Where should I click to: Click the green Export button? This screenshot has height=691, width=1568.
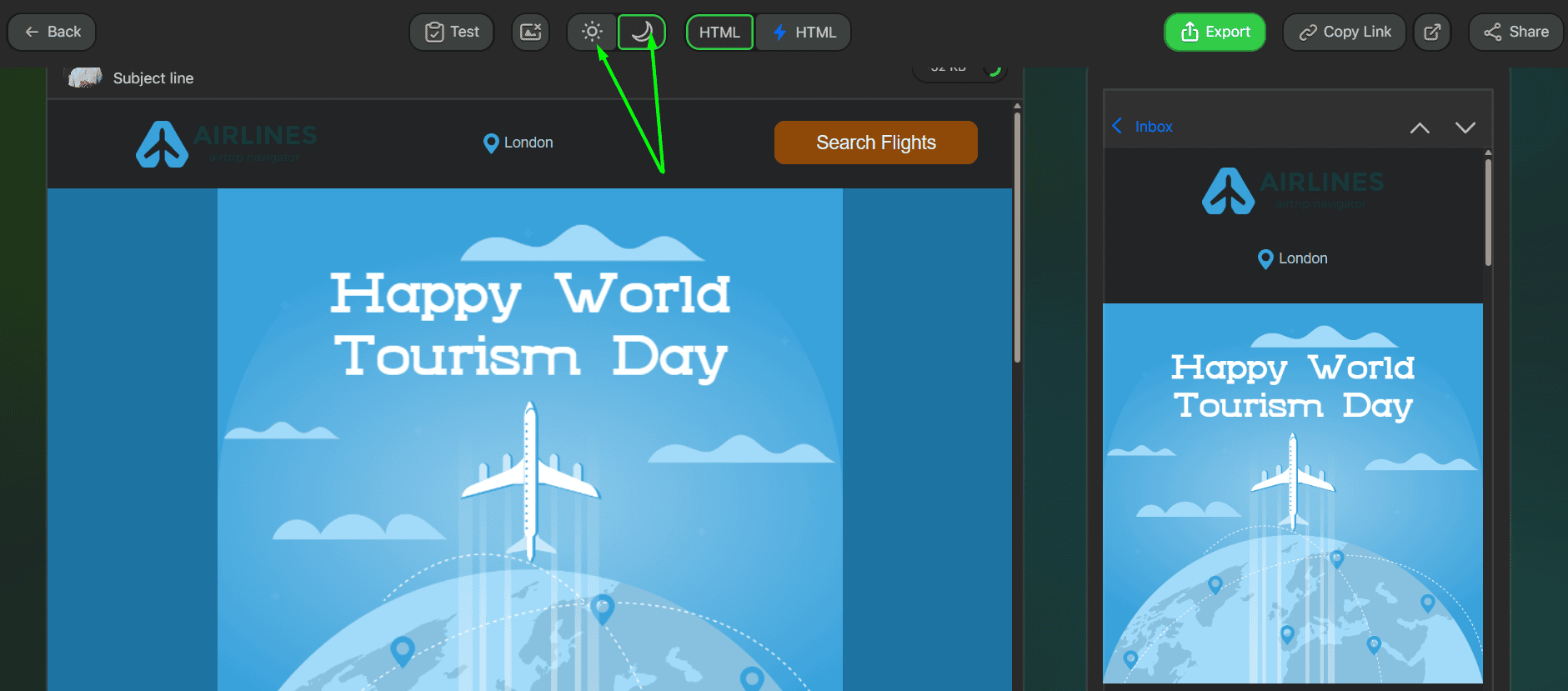click(x=1215, y=32)
